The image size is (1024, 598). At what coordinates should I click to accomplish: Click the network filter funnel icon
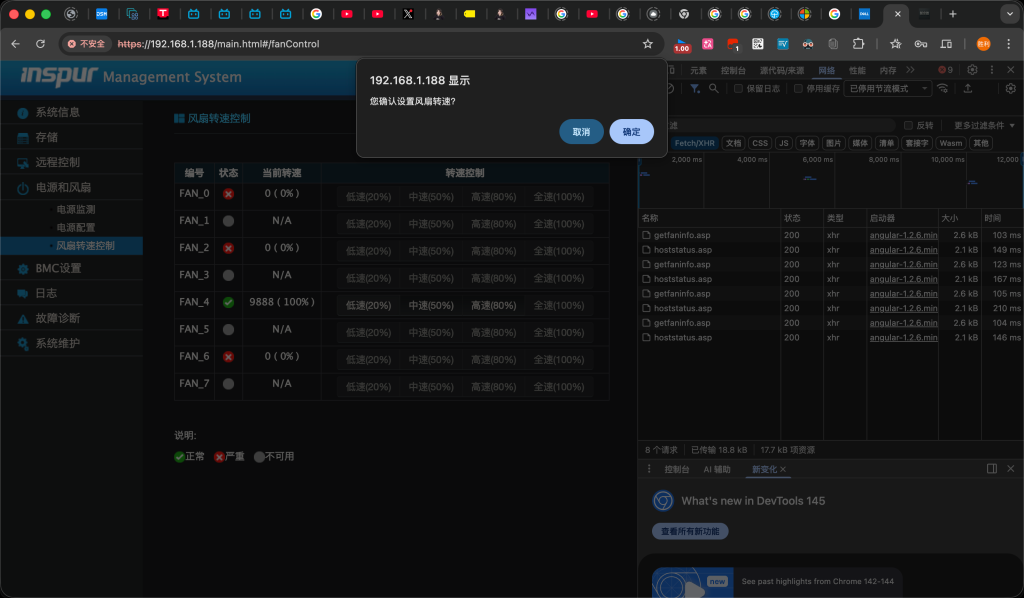pos(696,88)
